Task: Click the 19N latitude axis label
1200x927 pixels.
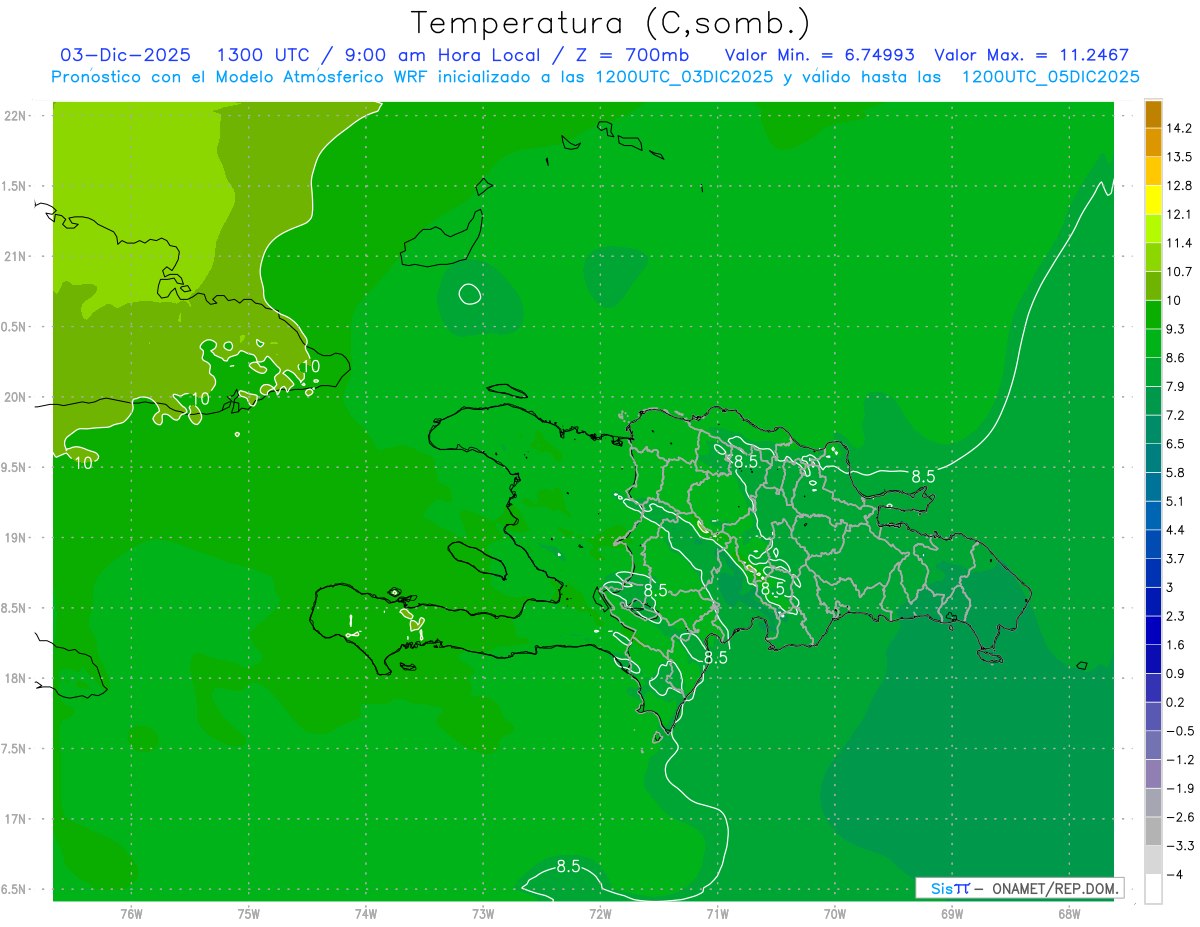Action: point(16,538)
